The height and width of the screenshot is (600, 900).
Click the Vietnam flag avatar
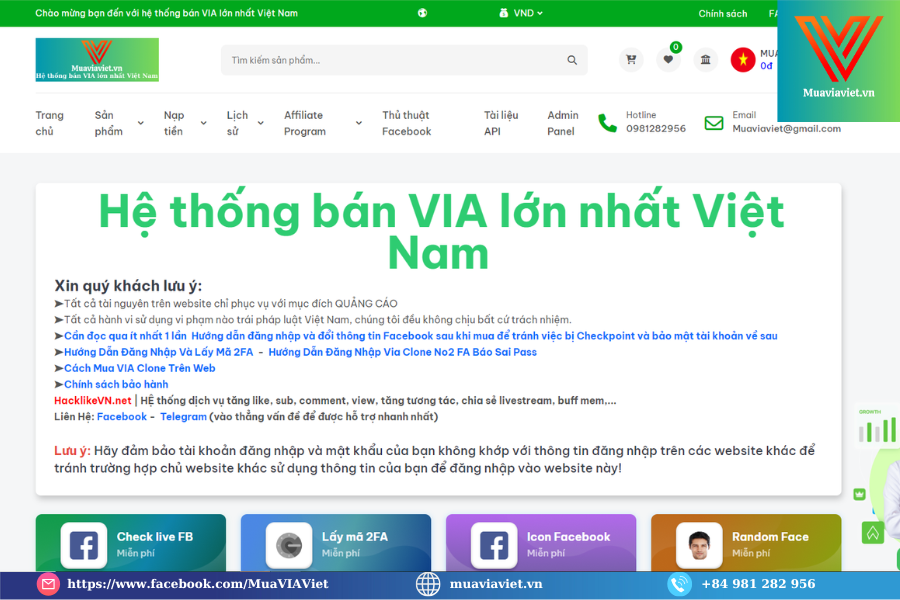coord(743,60)
